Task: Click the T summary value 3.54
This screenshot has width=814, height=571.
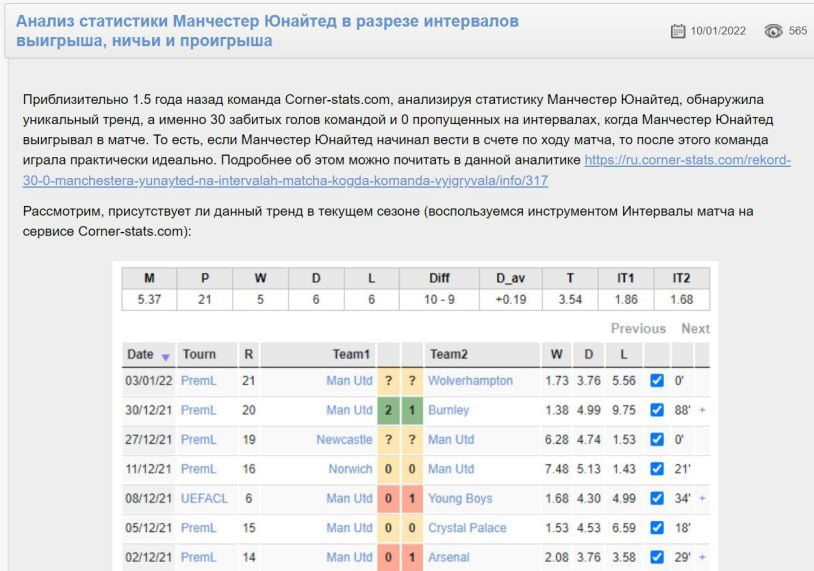Action: 570,300
